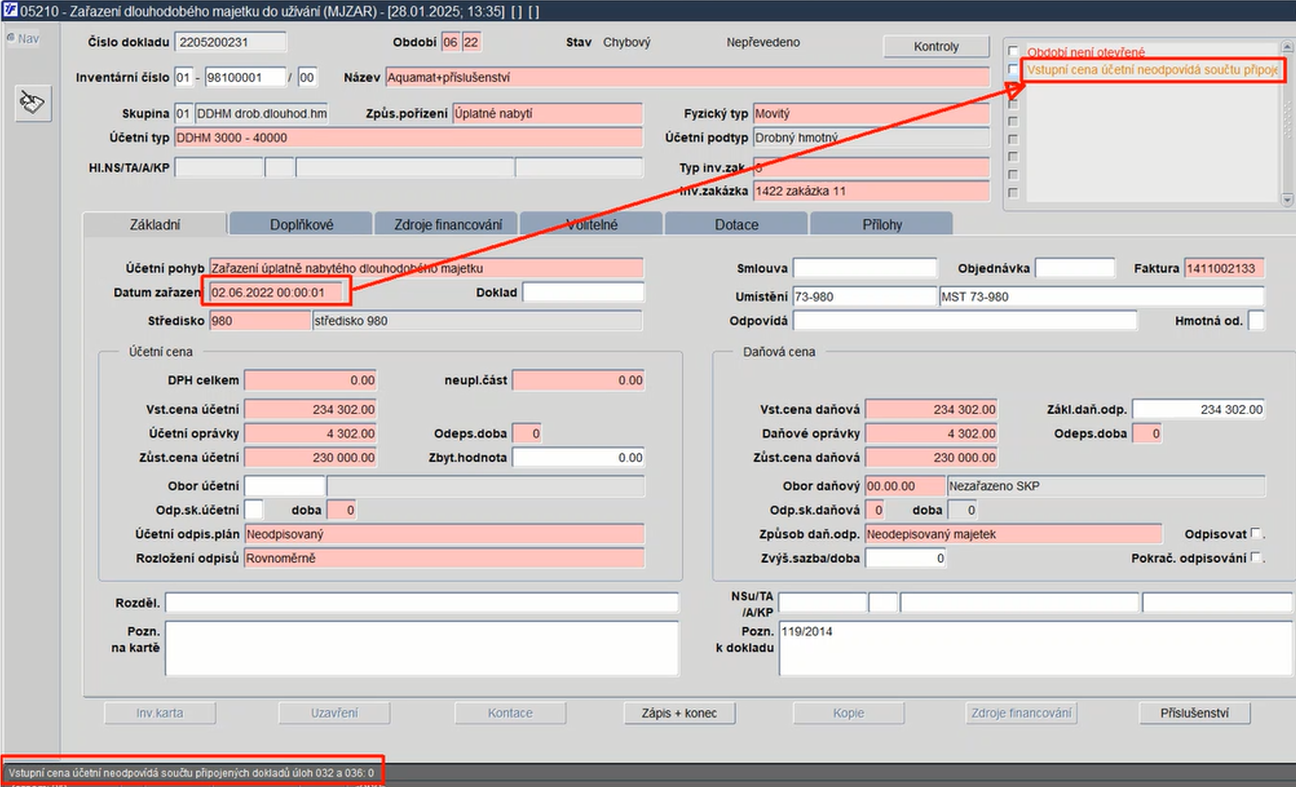This screenshot has width=1296, height=787.
Task: Open the Dotace tab
Action: click(x=736, y=224)
